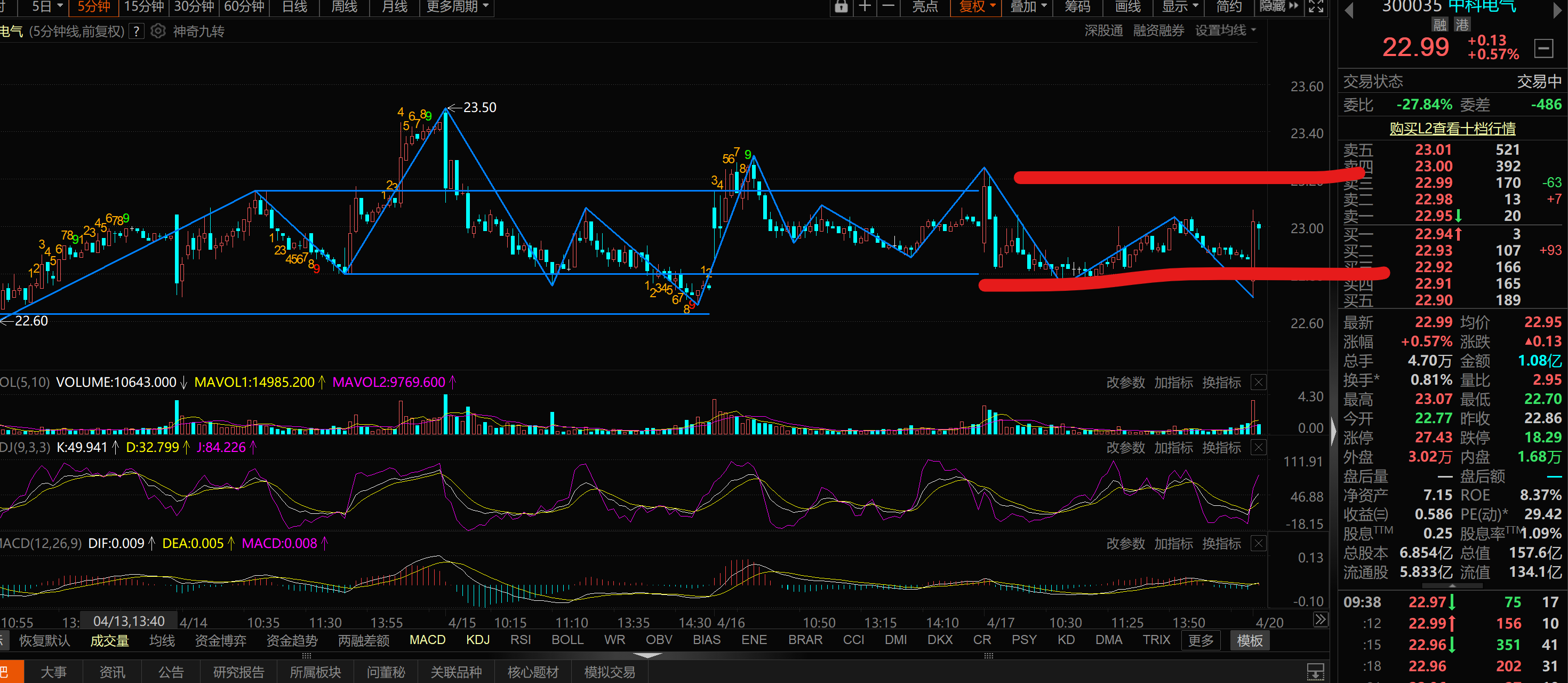The height and width of the screenshot is (683, 1568).
Task: Click 加指标 on the KDJ panel
Action: pos(1173,448)
